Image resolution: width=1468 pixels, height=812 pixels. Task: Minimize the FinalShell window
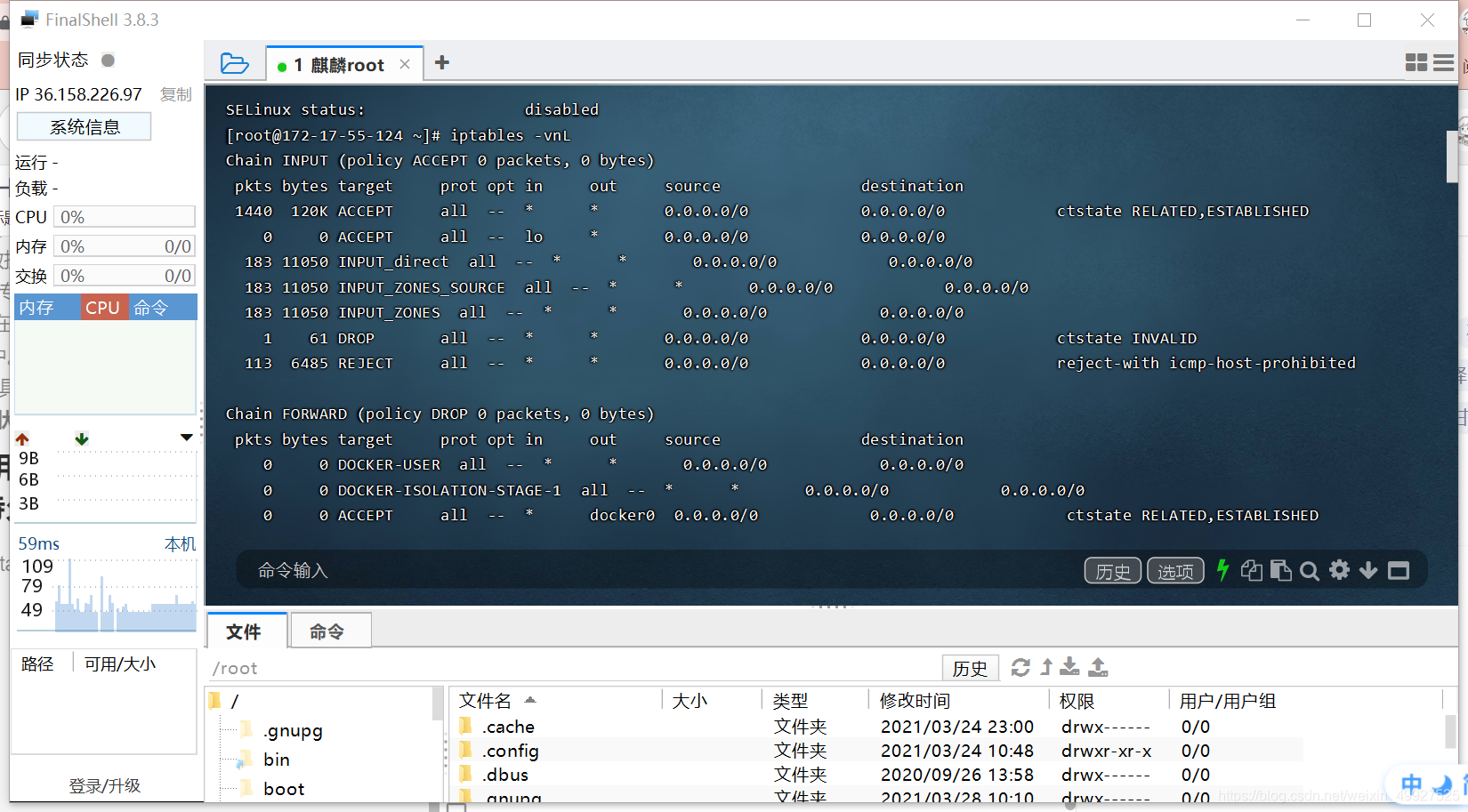coord(1303,20)
